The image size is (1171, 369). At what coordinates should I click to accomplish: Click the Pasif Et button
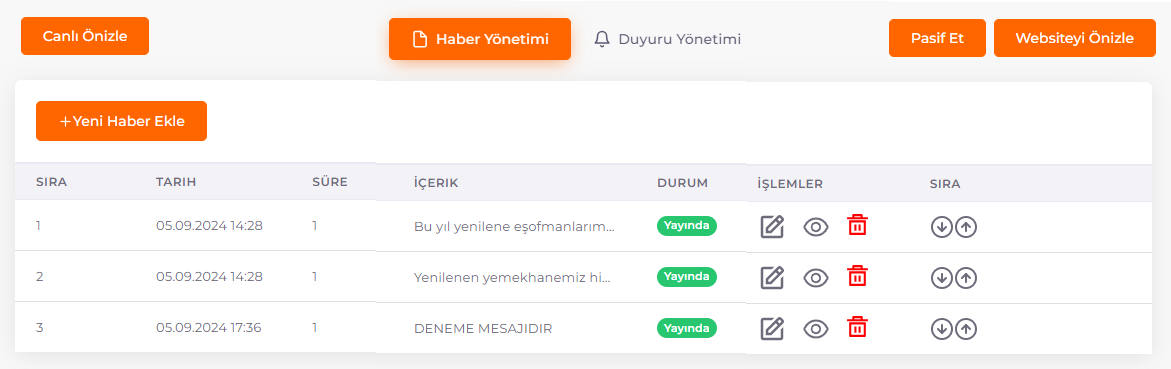coord(937,38)
